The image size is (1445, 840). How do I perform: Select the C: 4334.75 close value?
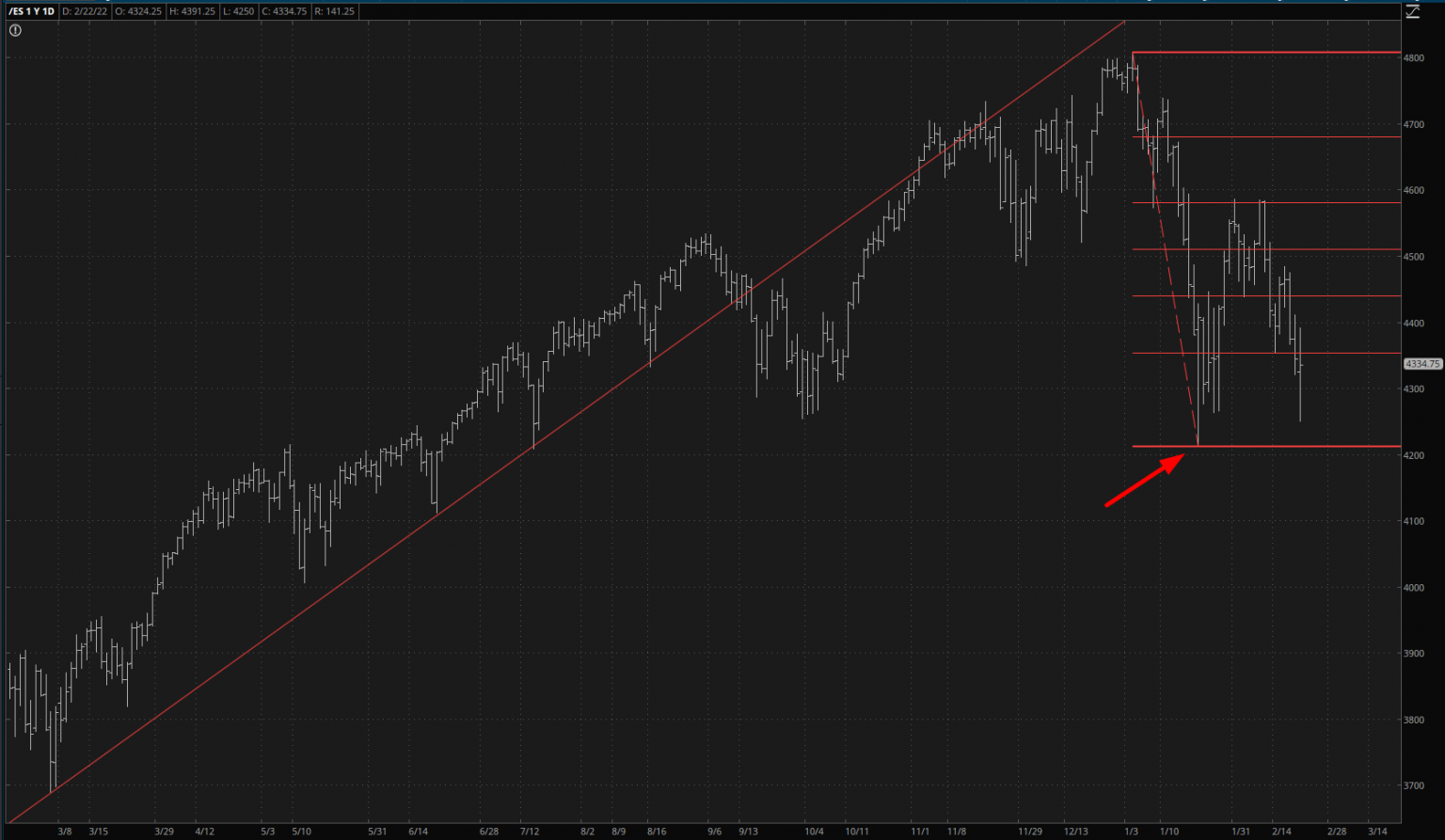coord(282,11)
